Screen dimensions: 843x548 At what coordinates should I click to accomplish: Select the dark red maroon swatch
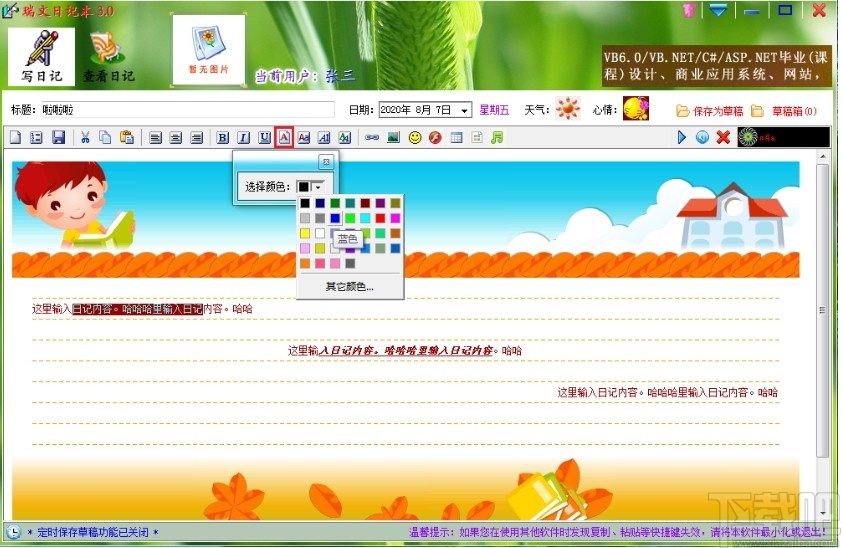(x=365, y=203)
